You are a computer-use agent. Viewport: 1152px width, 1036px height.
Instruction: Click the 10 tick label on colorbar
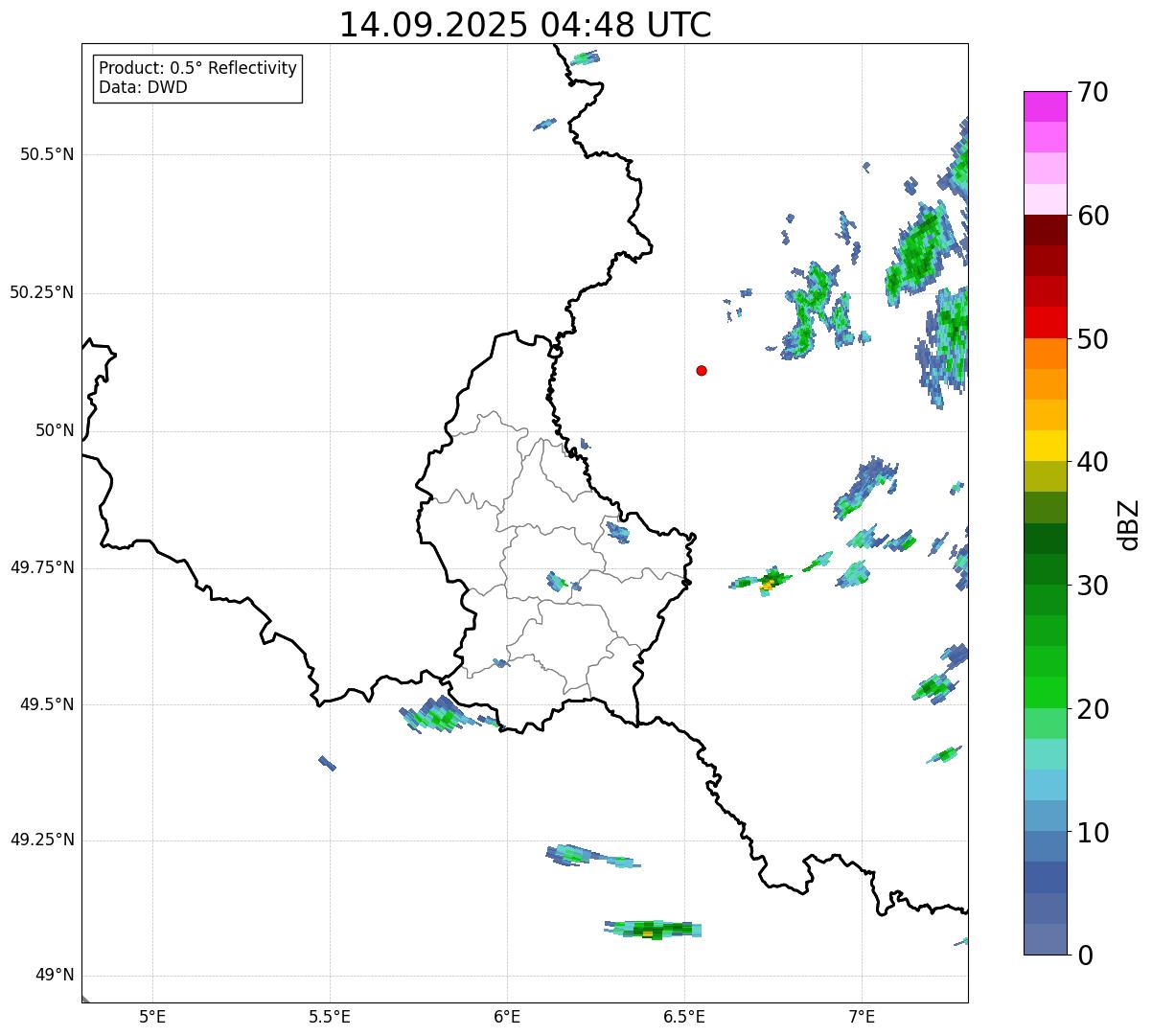tap(1092, 832)
